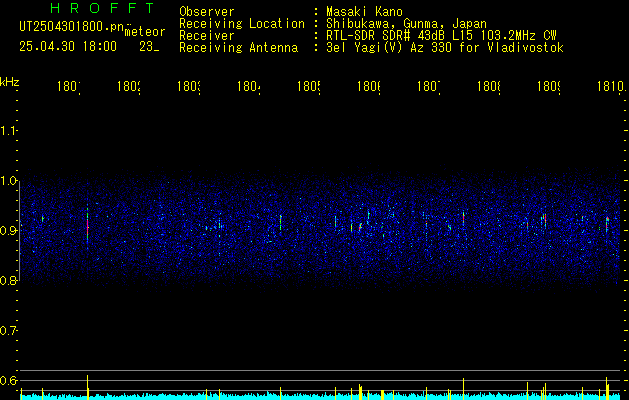Click the 0.7 frequency axis label
629x400 pixels.
coord(8,331)
